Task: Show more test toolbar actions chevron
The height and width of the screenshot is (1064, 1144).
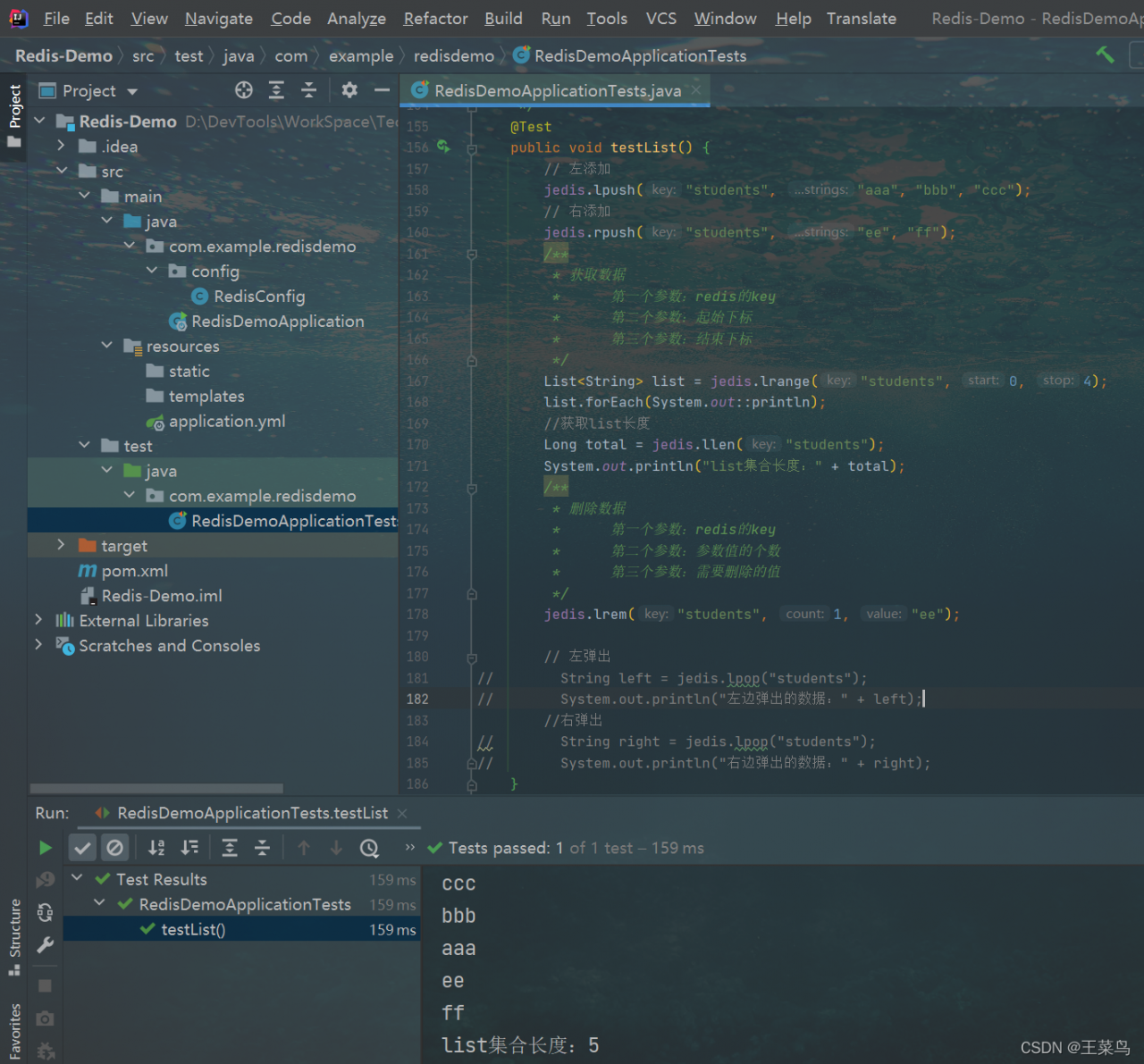Action: (409, 847)
